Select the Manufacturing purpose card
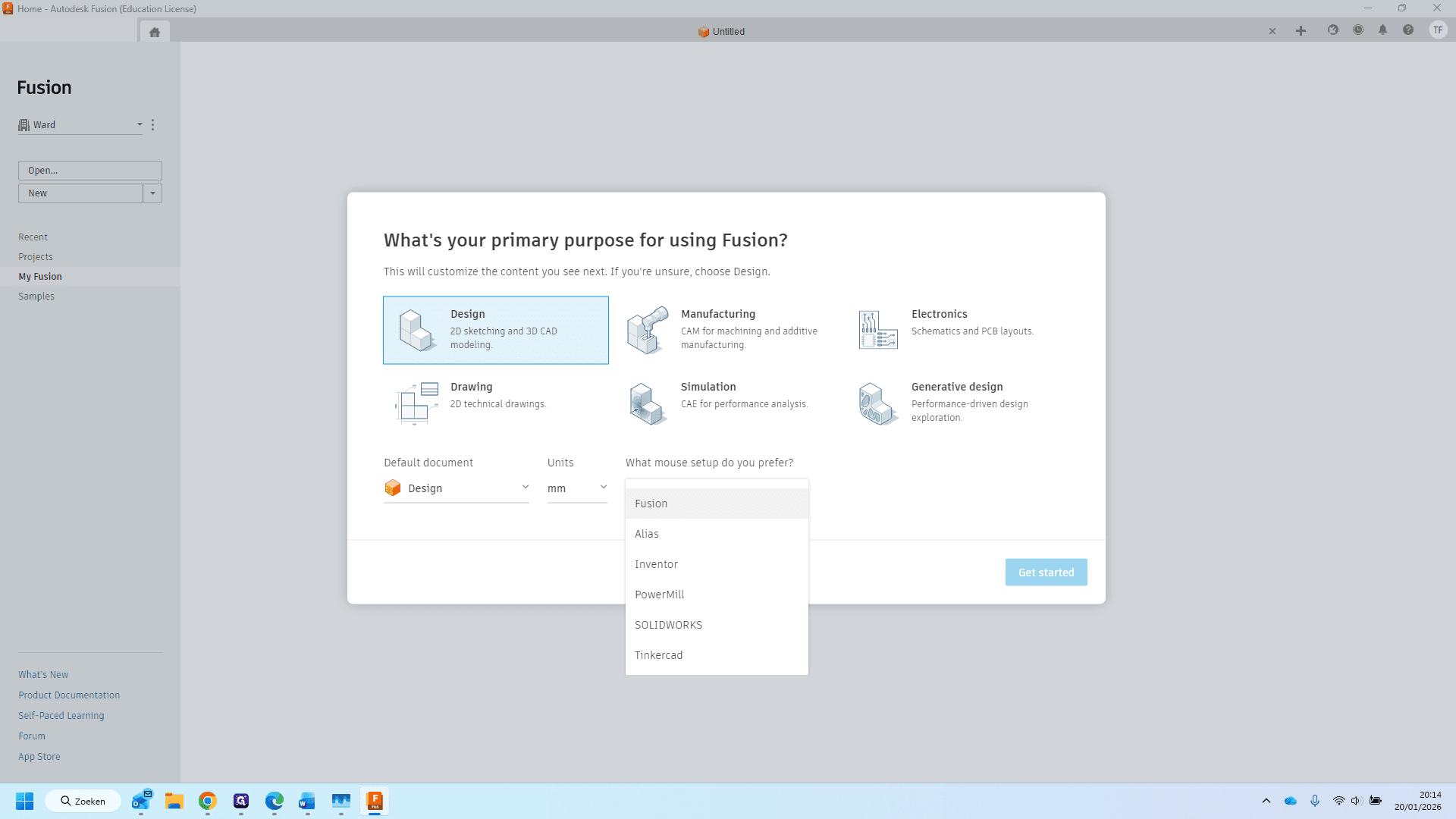Viewport: 1456px width, 819px height. 726,331
